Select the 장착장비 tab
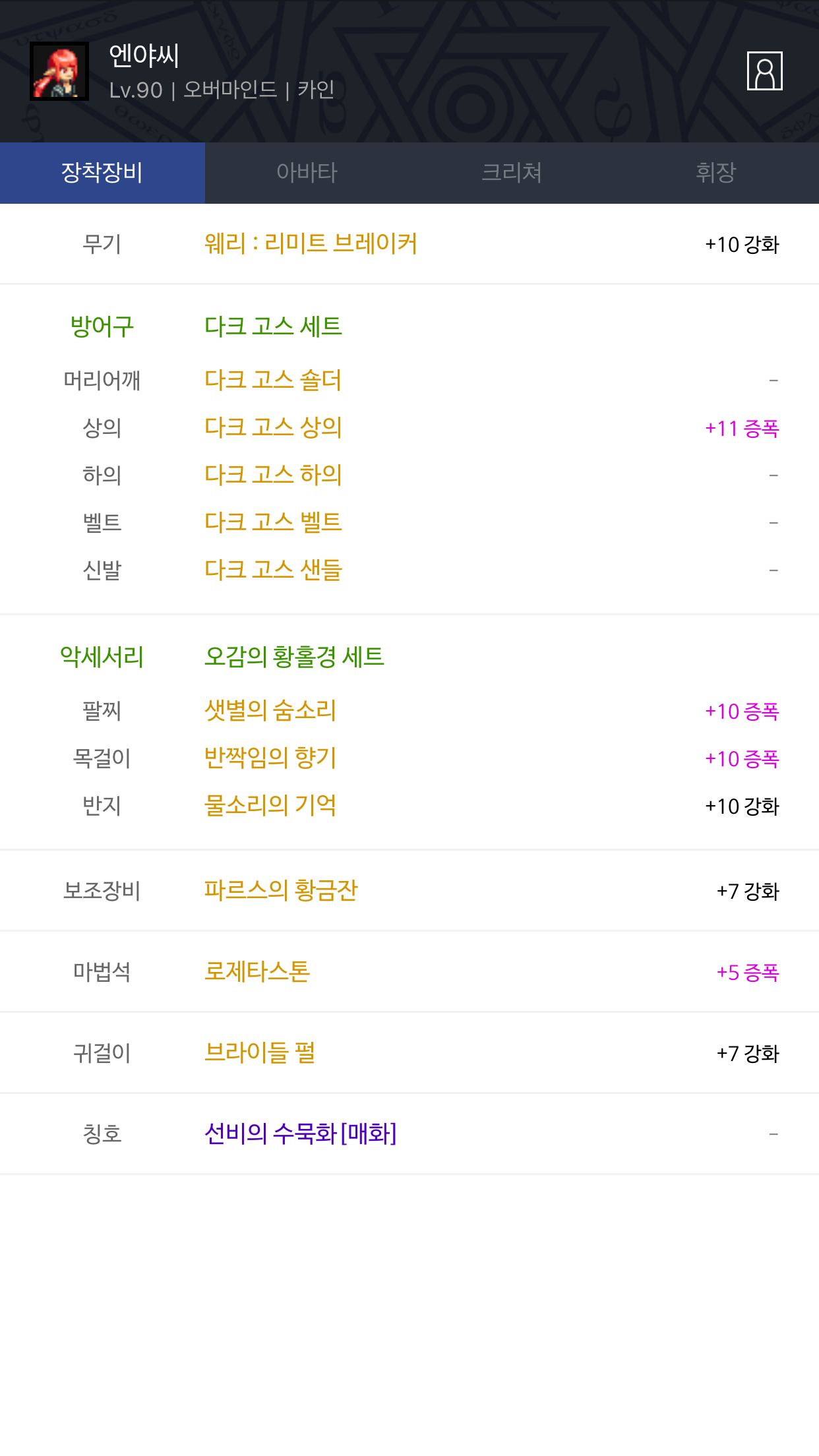 click(x=102, y=173)
